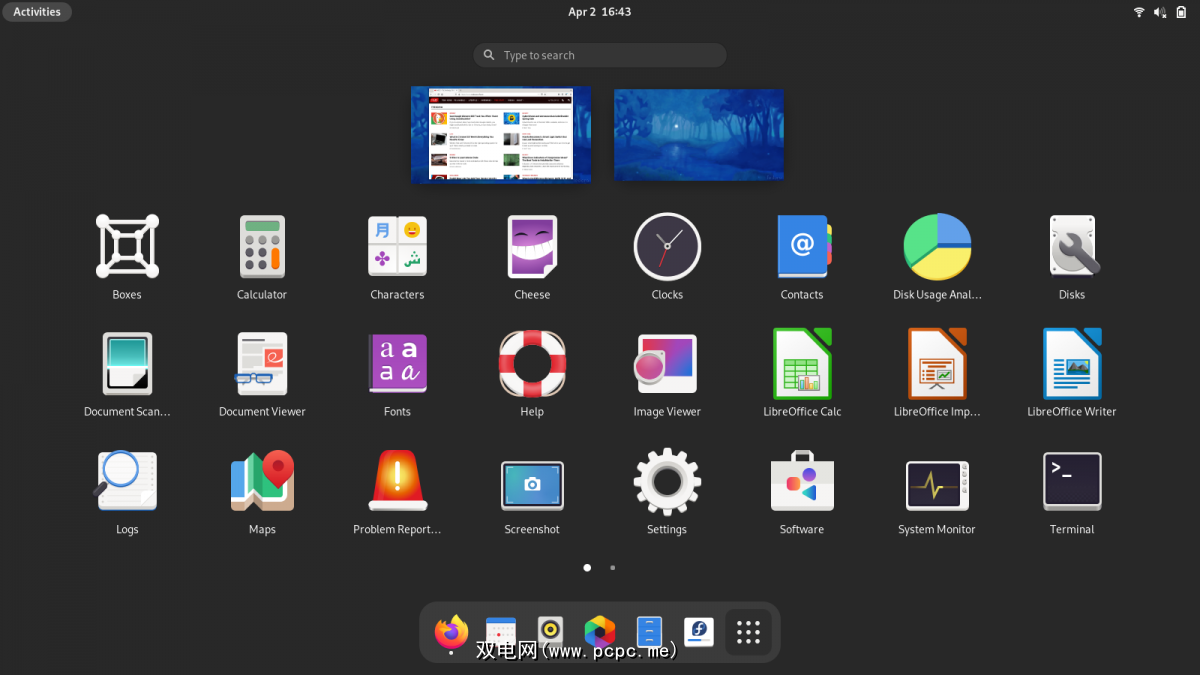The height and width of the screenshot is (675, 1200).
Task: Click the Activities button
Action: (x=37, y=12)
